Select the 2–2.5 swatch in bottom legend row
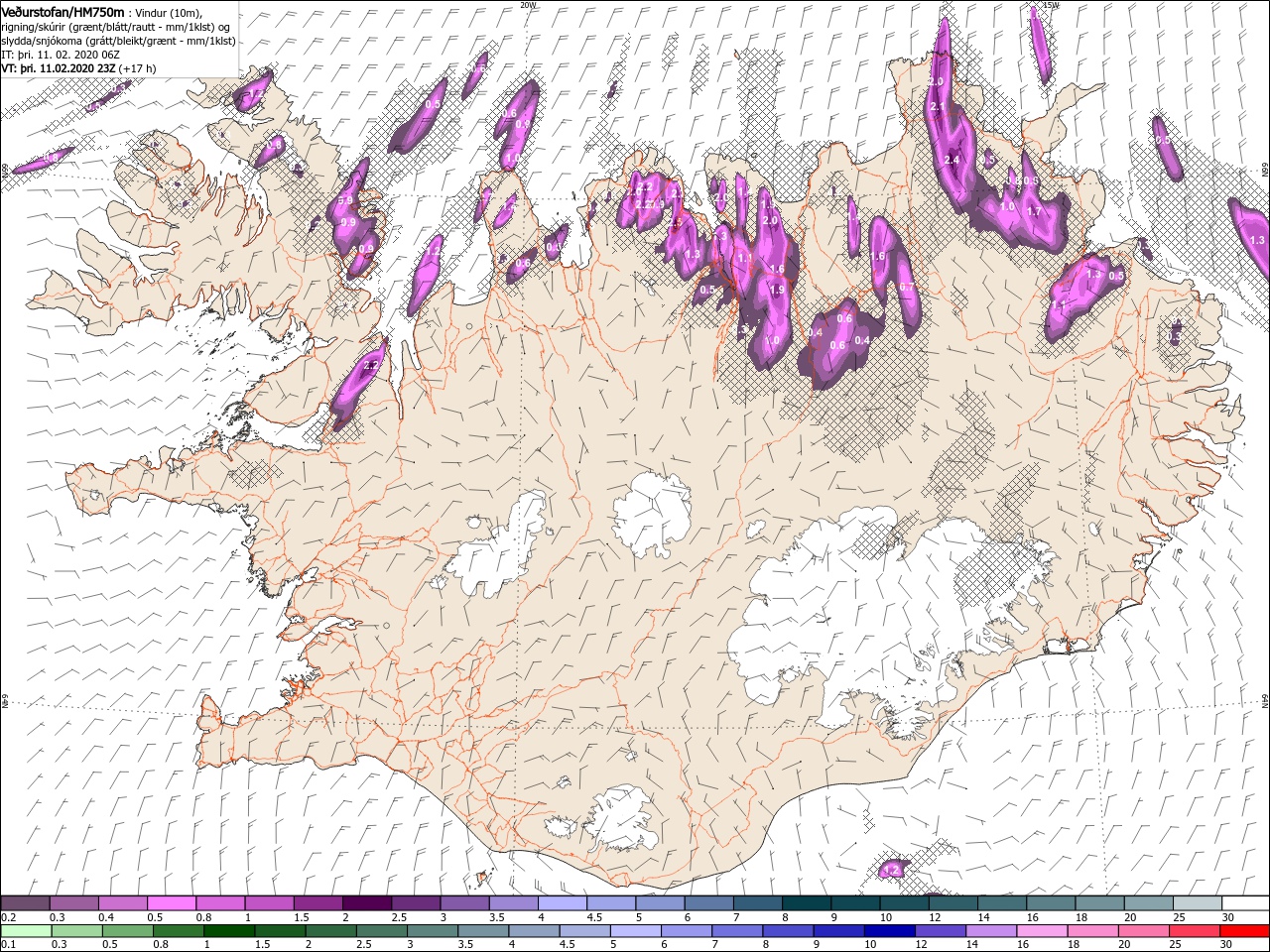The image size is (1270, 952). [330, 931]
